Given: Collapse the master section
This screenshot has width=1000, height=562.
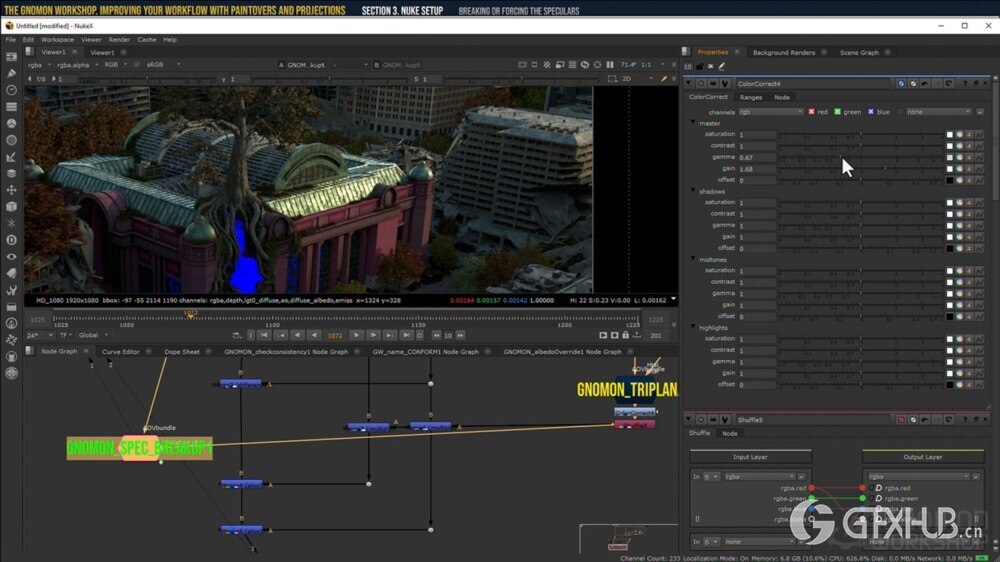Looking at the screenshot, I should [693, 123].
